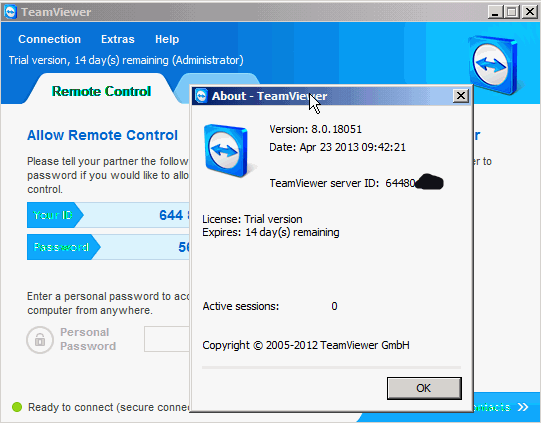Click OK button in About dialog
Viewport: 541px width, 423px height.
coord(424,388)
